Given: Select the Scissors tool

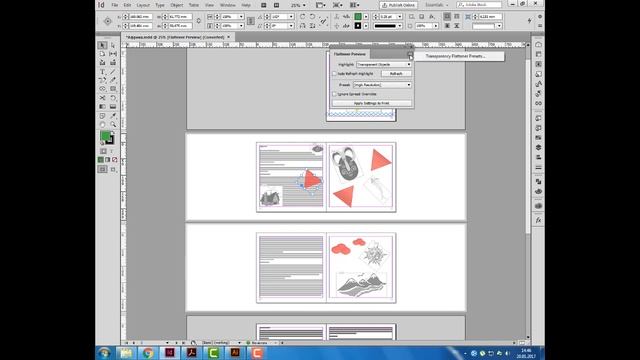Looking at the screenshot, I should coord(102,98).
